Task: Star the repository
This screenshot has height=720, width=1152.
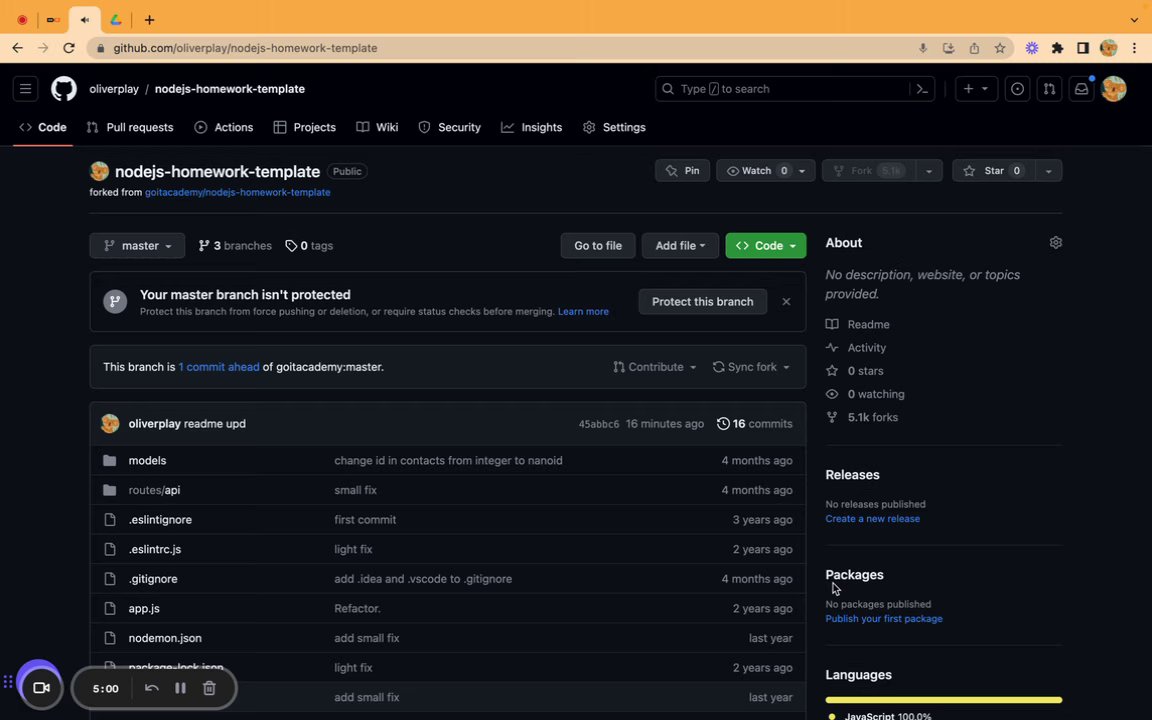Action: (x=993, y=170)
